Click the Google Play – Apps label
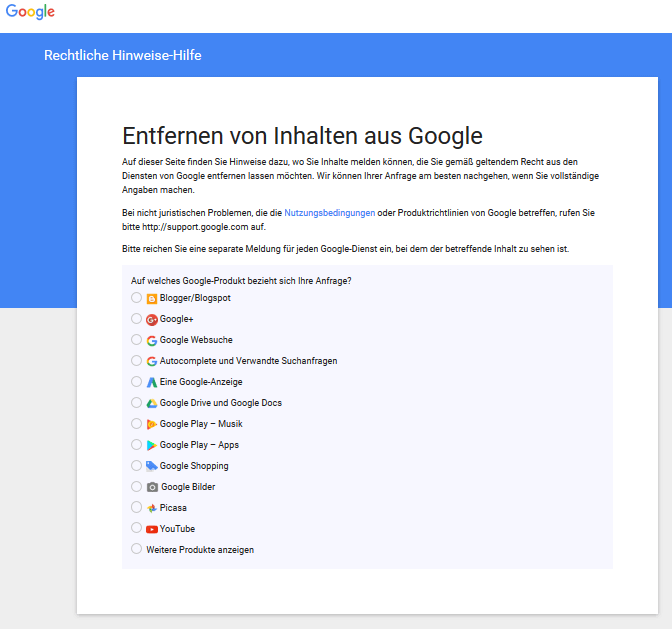Image resolution: width=672 pixels, height=629 pixels. coord(199,445)
